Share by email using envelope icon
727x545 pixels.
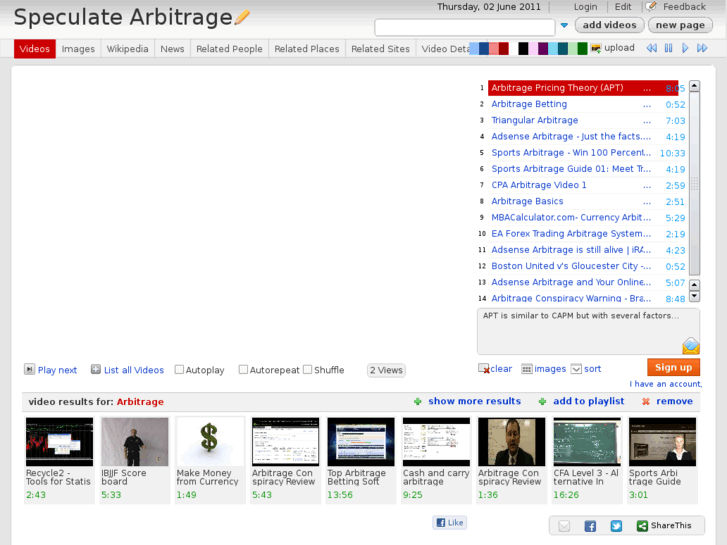(564, 526)
